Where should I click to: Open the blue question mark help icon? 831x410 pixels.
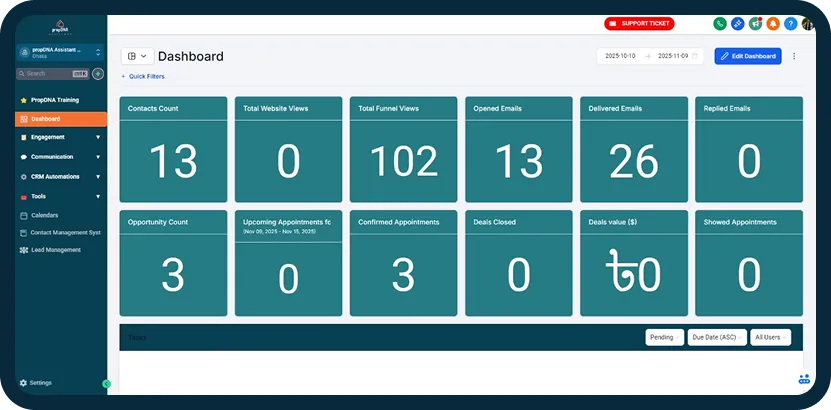791,23
